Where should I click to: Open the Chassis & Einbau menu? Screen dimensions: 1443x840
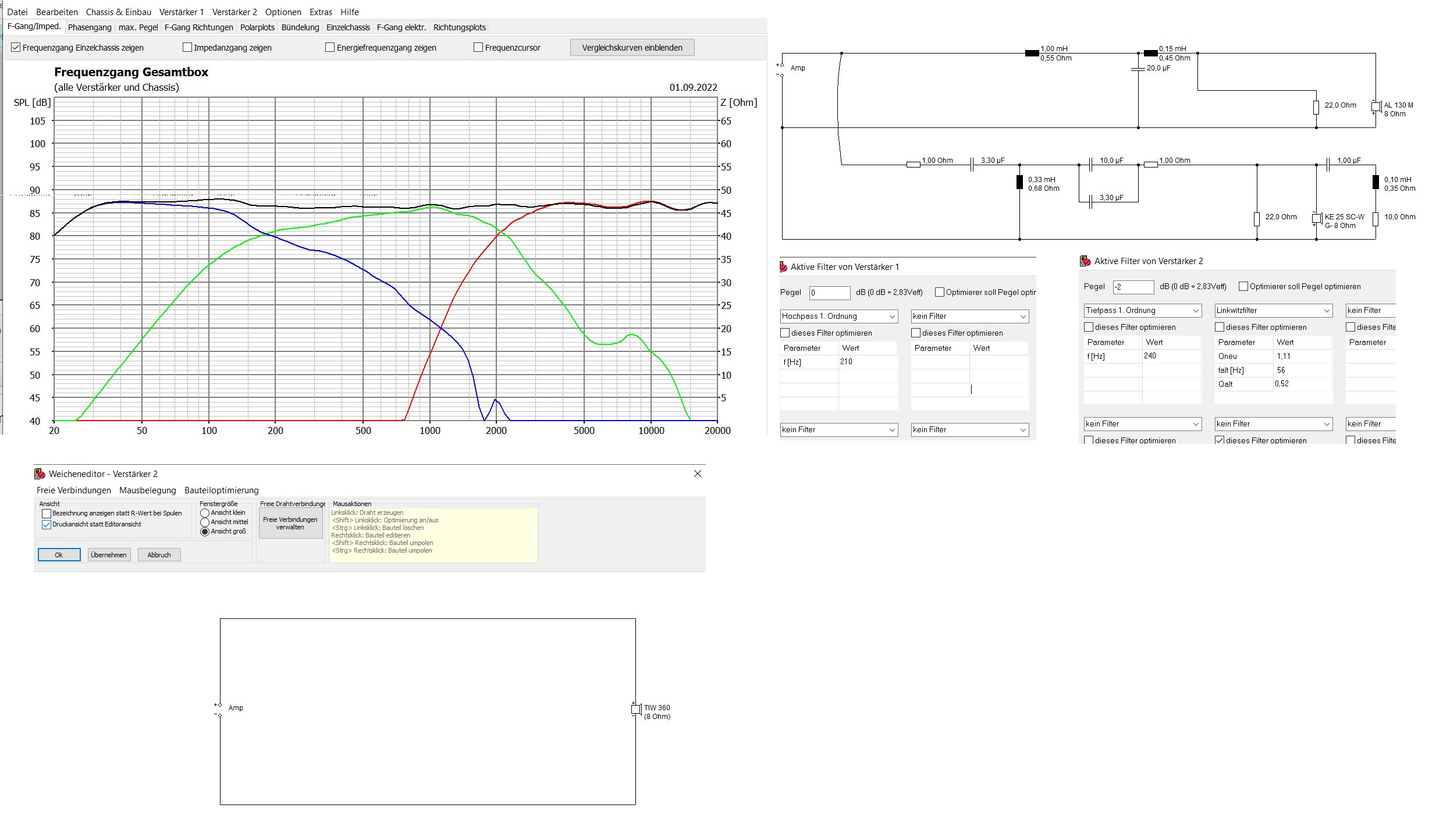coord(118,12)
